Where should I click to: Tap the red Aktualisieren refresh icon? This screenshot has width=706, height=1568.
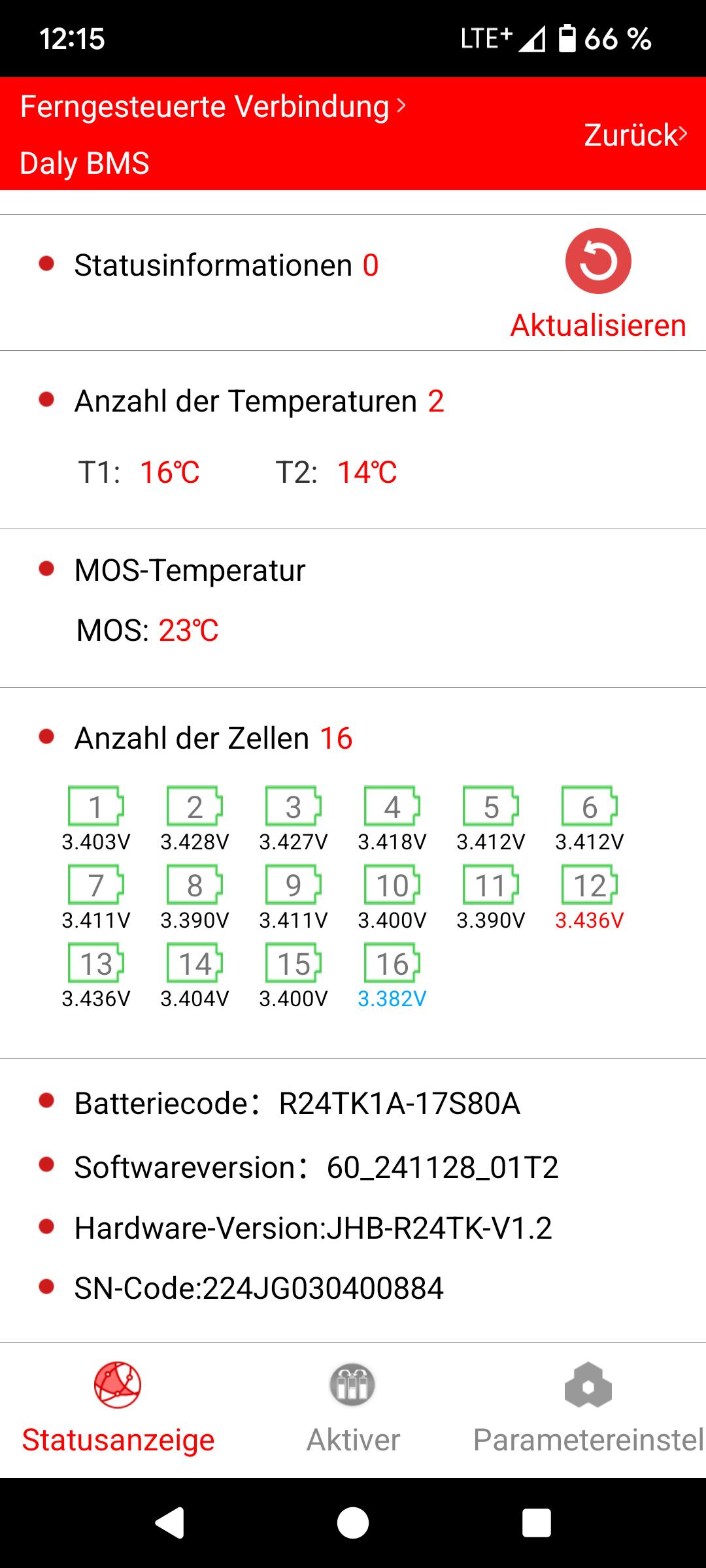tap(598, 261)
